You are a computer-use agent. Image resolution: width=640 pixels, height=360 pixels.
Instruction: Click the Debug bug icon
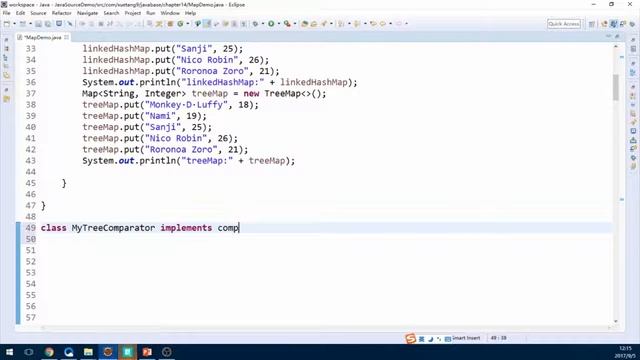(255, 24)
